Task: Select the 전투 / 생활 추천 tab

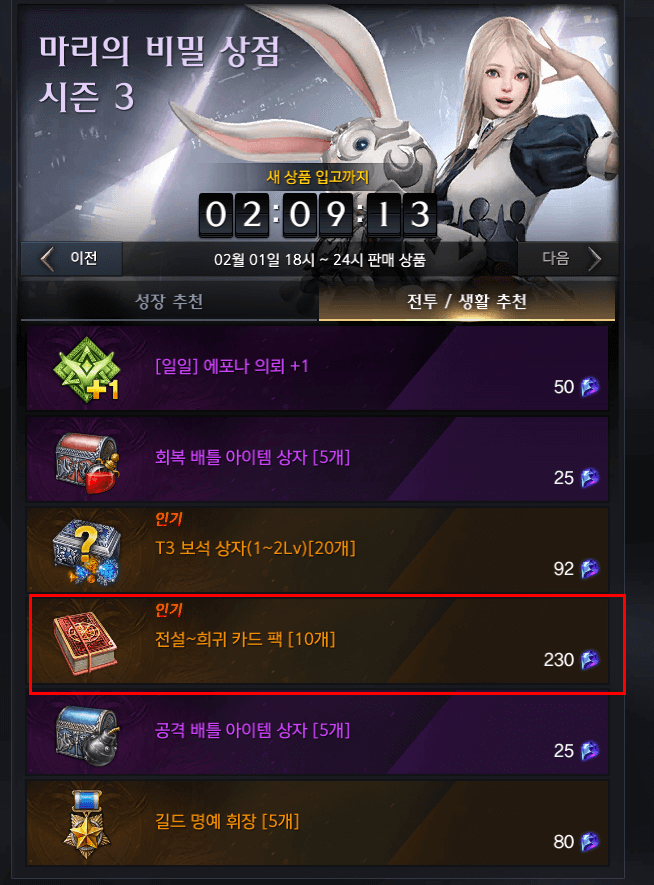Action: 467,301
